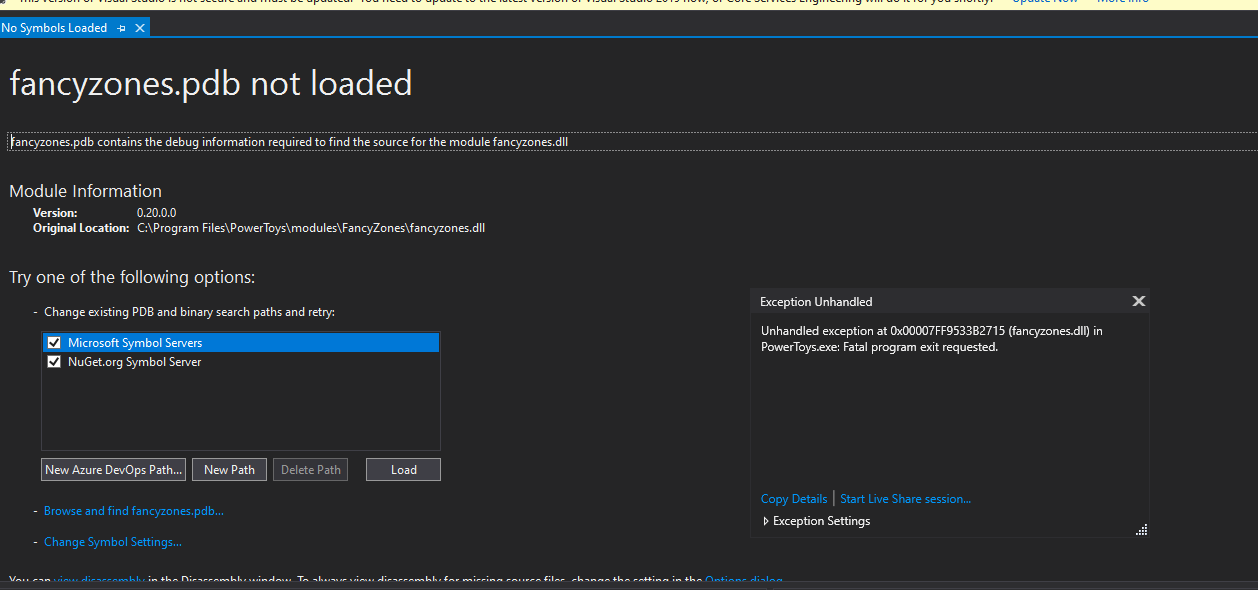
Task: Open the Change Symbol Settings link
Action: [x=113, y=542]
